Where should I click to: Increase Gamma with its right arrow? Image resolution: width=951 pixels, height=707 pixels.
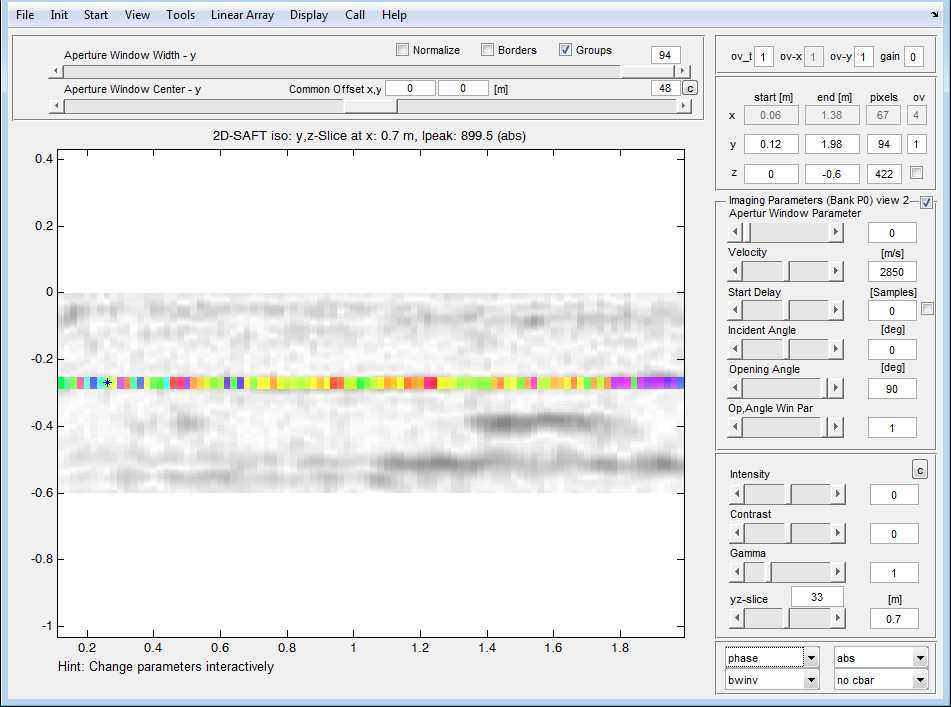click(x=838, y=572)
